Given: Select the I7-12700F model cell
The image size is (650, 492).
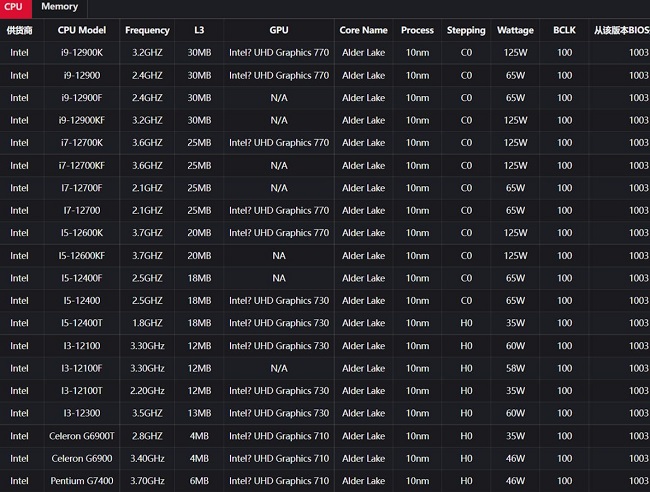Looking at the screenshot, I should tap(82, 188).
